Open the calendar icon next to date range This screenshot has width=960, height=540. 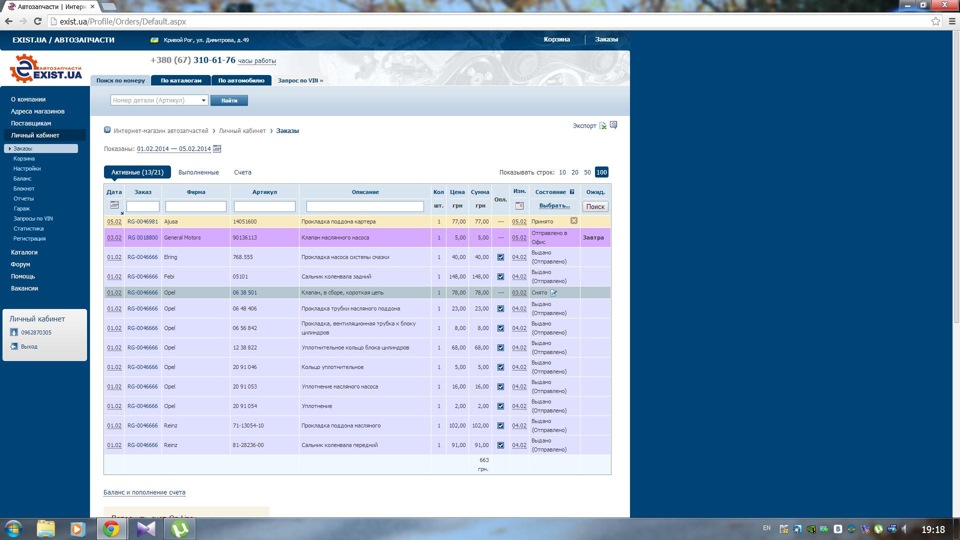coord(217,149)
